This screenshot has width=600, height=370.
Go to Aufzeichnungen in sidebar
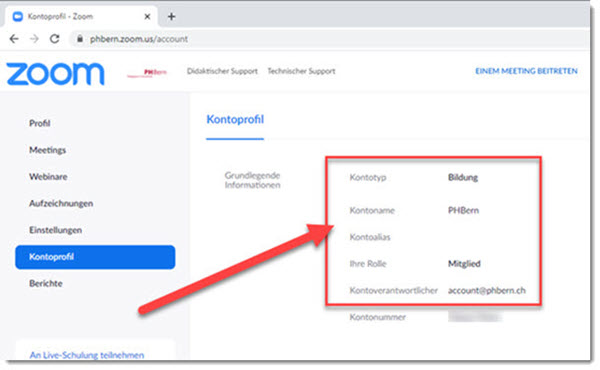(x=61, y=204)
